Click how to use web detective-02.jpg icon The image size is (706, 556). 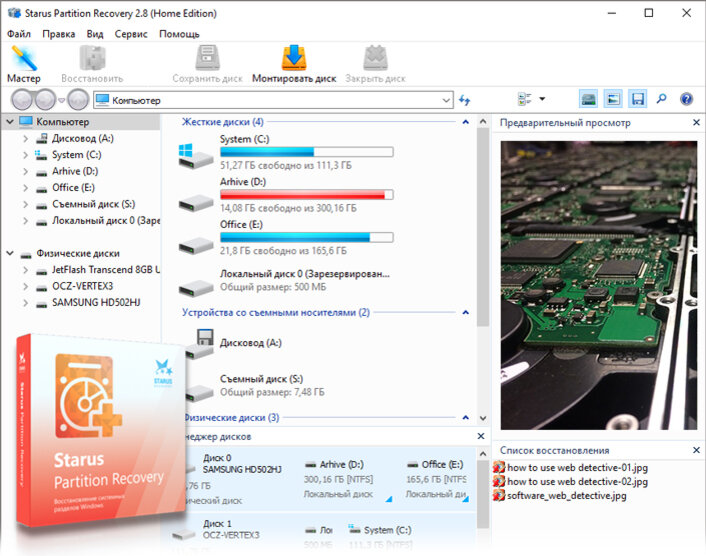point(498,481)
